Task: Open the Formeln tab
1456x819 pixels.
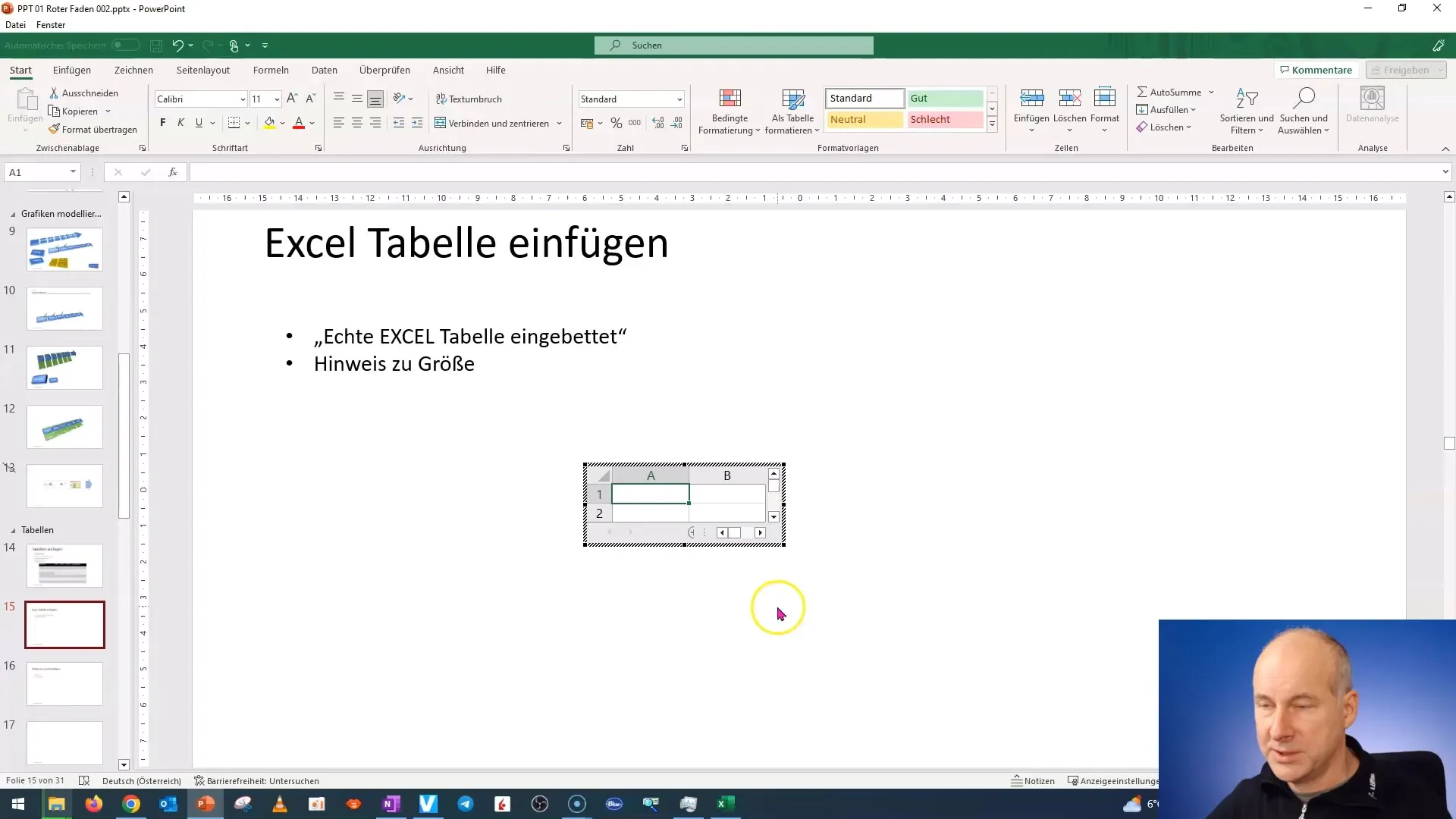Action: [271, 70]
